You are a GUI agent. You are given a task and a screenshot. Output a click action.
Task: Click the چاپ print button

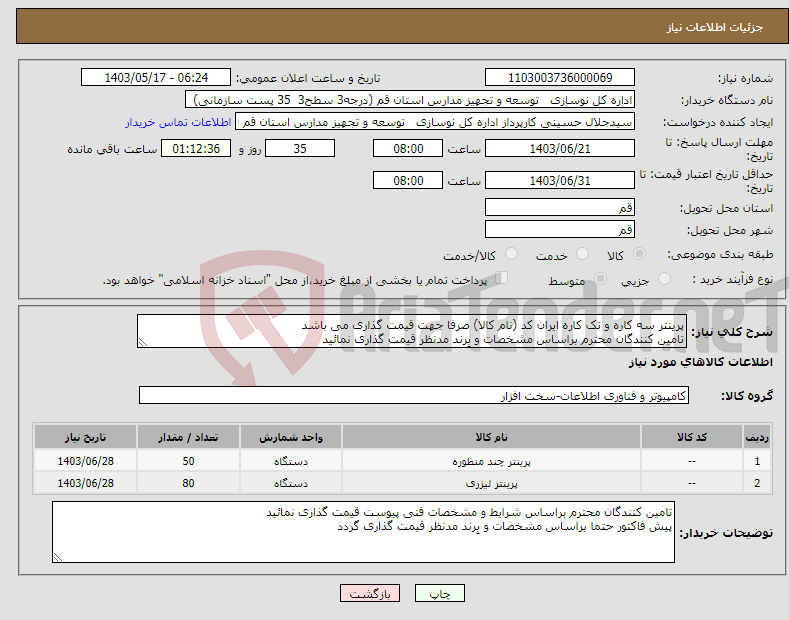pyautogui.click(x=440, y=593)
